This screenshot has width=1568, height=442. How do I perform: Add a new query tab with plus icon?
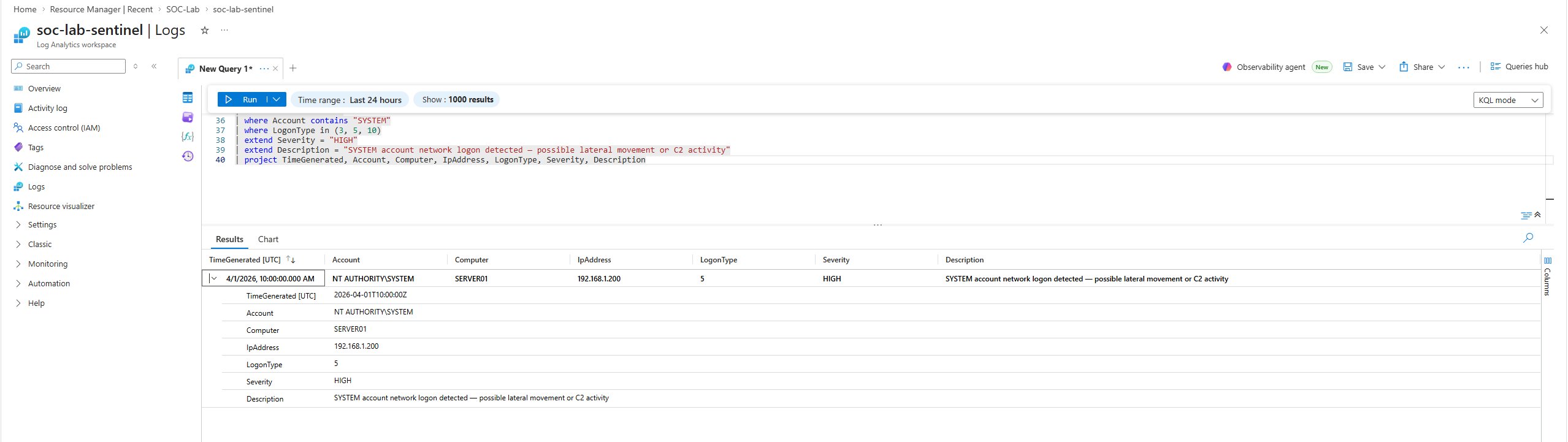pyautogui.click(x=293, y=68)
